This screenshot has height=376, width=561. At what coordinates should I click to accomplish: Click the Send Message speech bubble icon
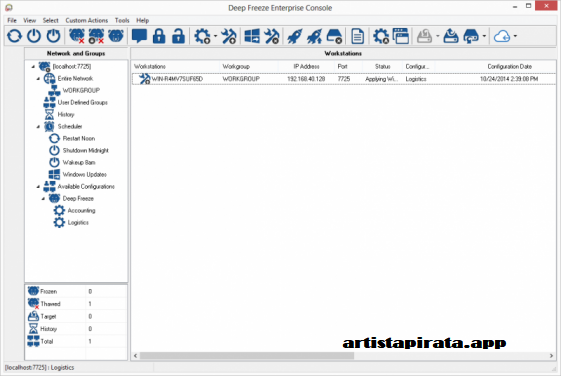tap(139, 36)
